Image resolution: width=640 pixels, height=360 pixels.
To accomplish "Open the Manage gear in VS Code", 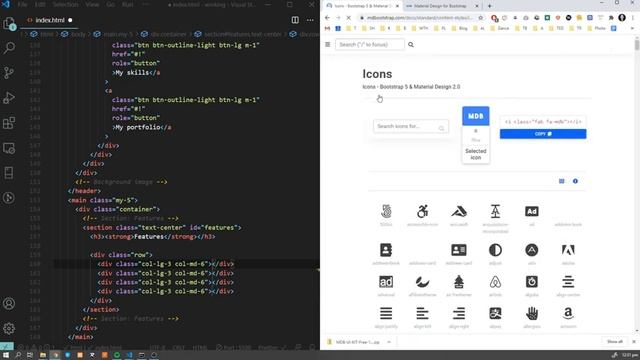I will [x=9, y=328].
